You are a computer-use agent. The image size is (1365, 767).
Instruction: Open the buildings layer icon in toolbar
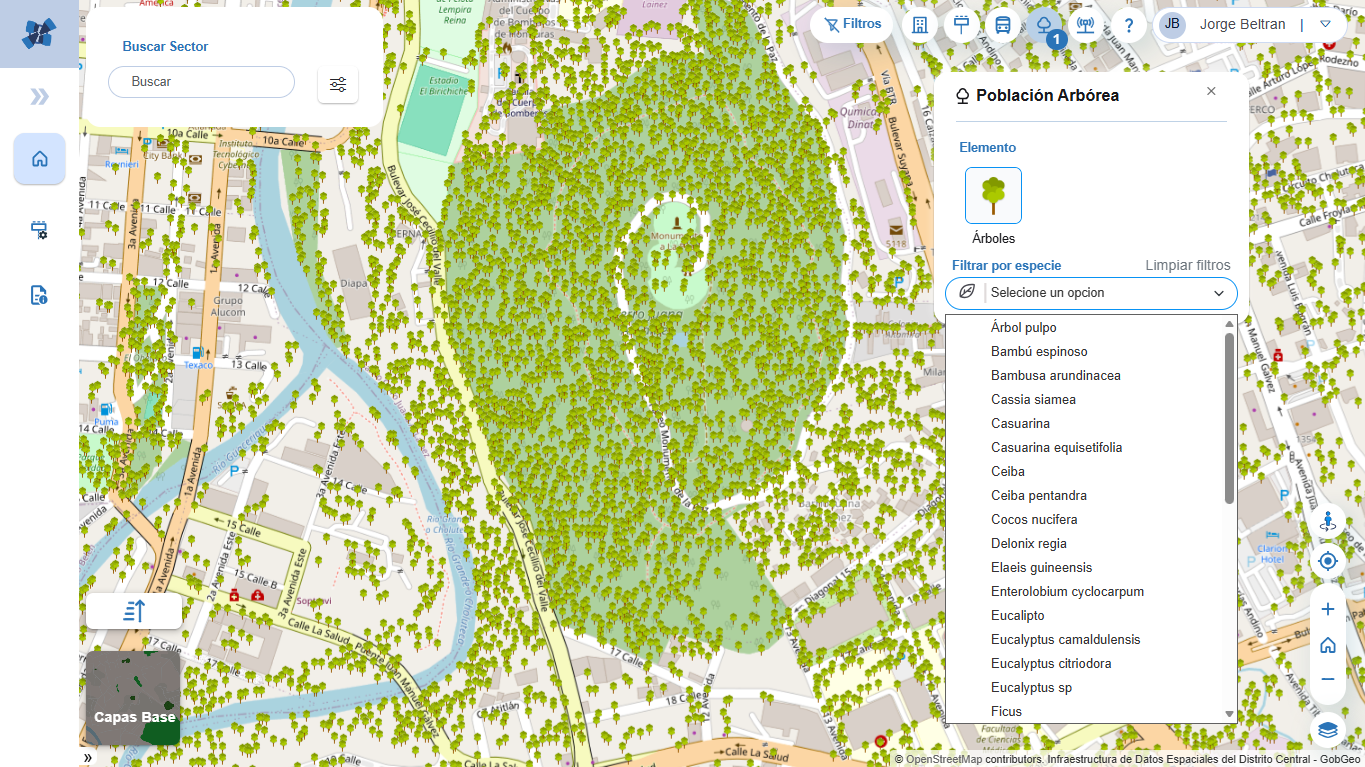(920, 25)
